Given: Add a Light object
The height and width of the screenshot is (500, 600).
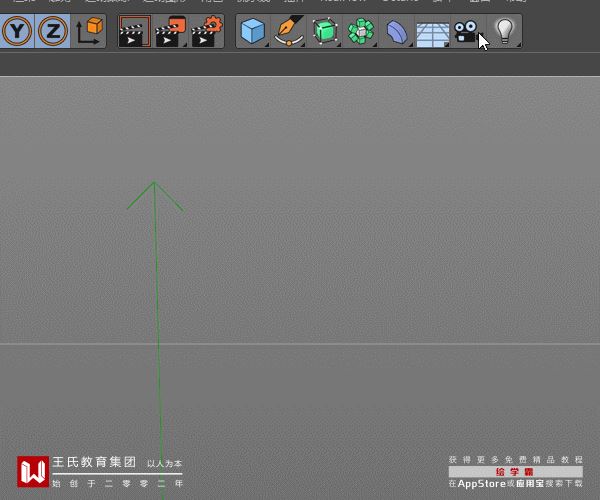Looking at the screenshot, I should point(504,31).
